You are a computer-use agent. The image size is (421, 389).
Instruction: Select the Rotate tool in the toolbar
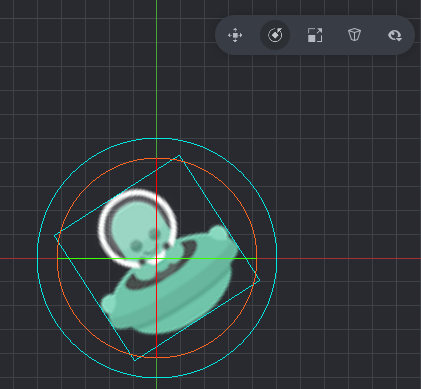275,35
